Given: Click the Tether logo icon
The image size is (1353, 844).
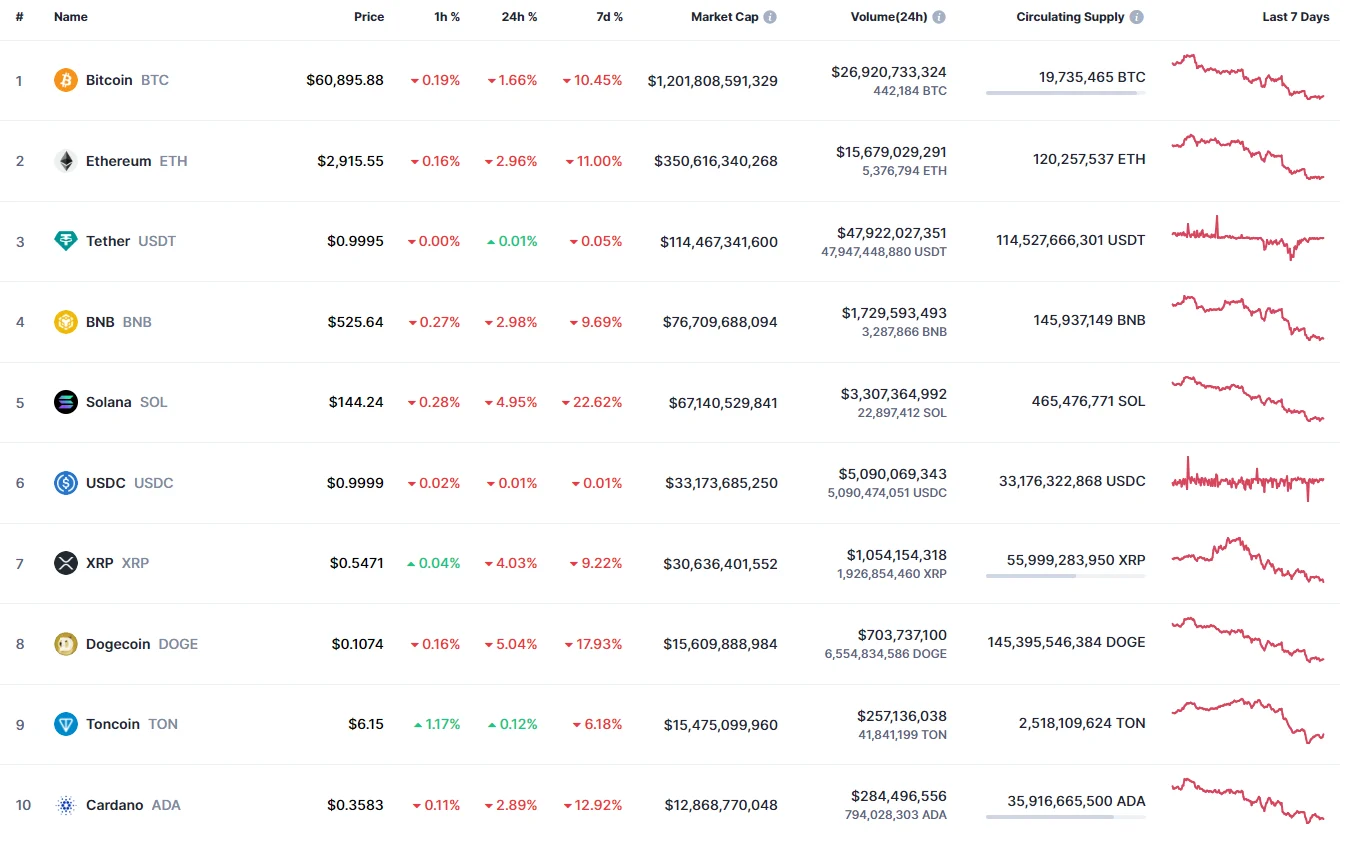Looking at the screenshot, I should coord(65,241).
